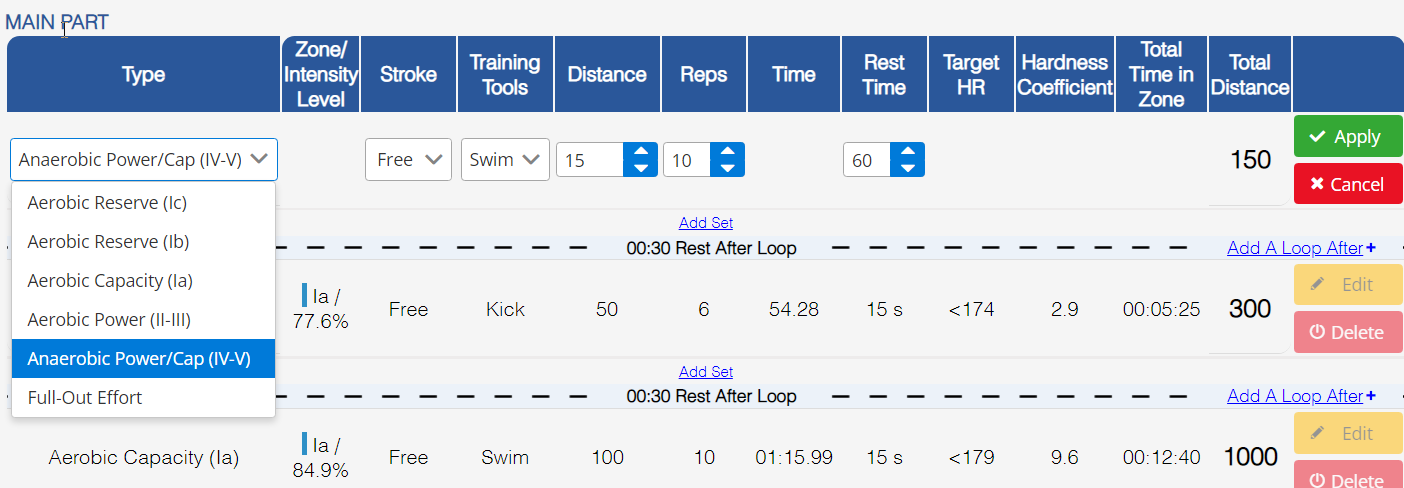Viewport: 1404px width, 488px height.
Task: Increase the Distance value with up arrow
Action: [640, 151]
